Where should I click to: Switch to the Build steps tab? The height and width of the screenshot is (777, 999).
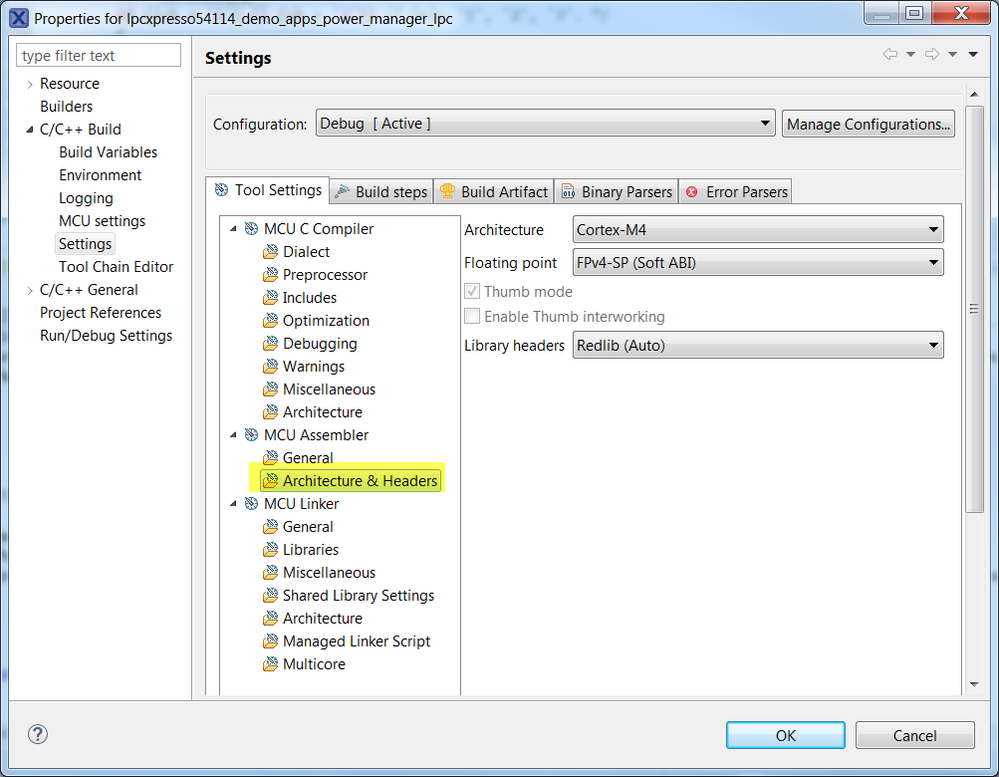click(x=382, y=191)
